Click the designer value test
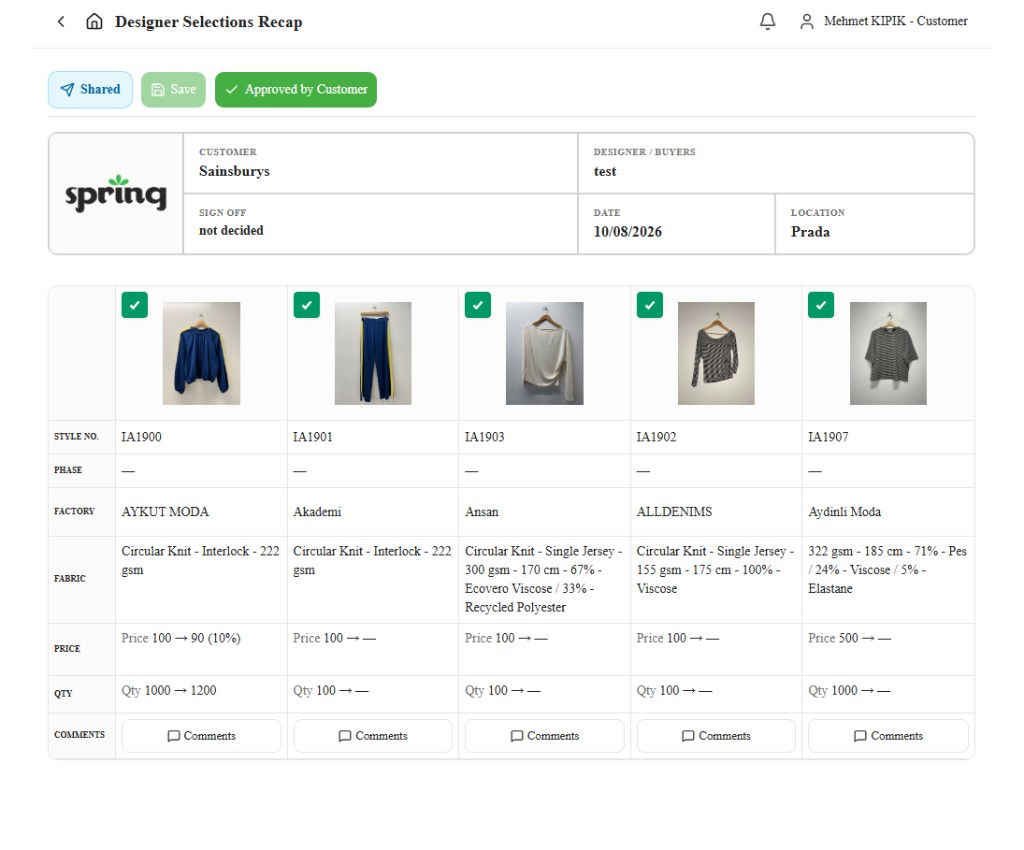1024x850 pixels. click(605, 171)
